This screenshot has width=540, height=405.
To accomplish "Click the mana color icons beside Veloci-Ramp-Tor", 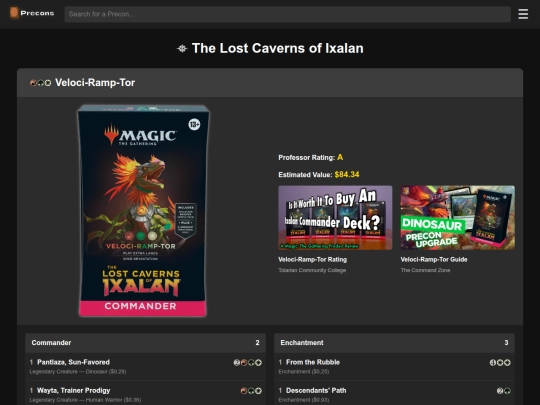I will [41, 83].
